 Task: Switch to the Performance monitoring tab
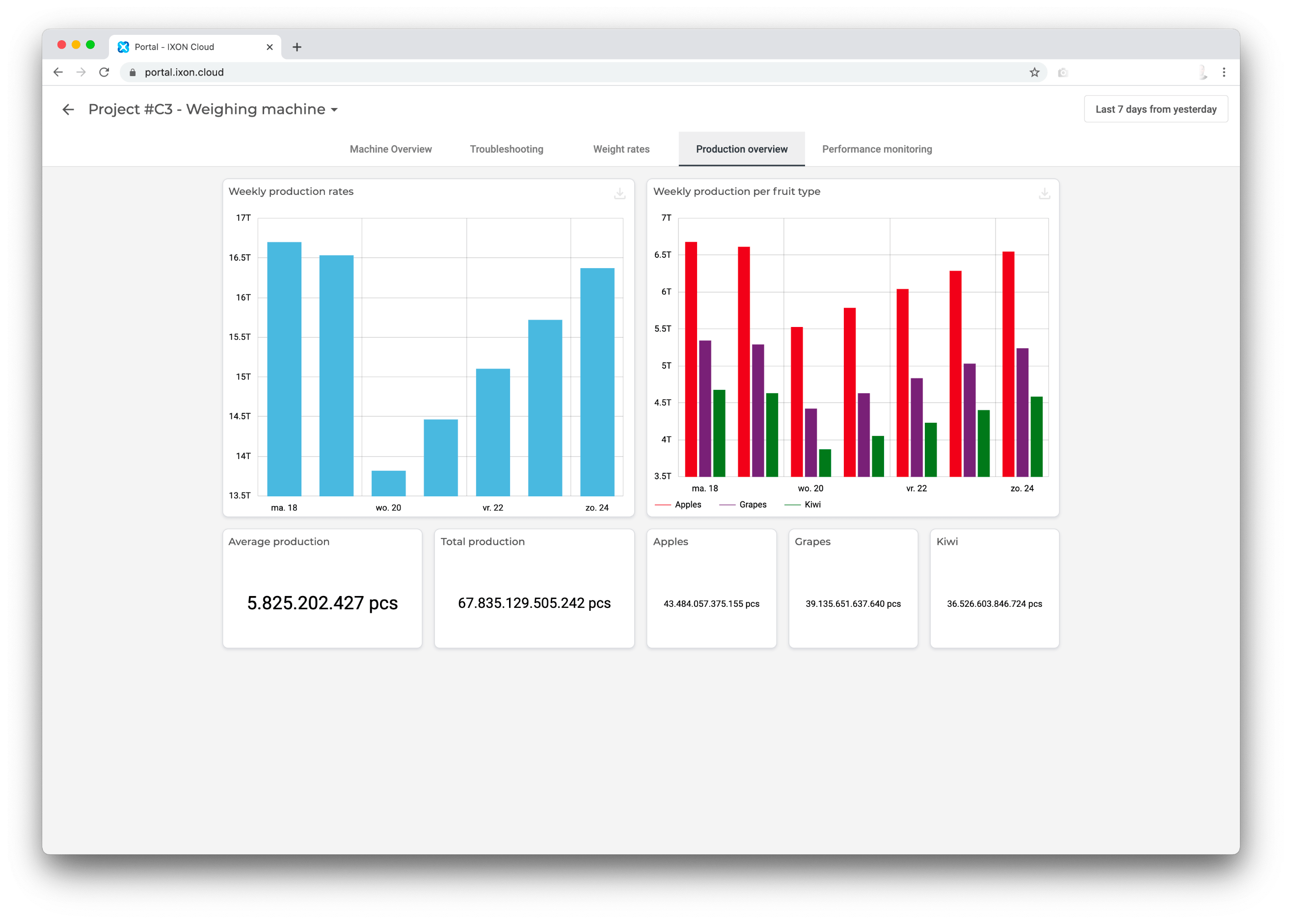877,148
